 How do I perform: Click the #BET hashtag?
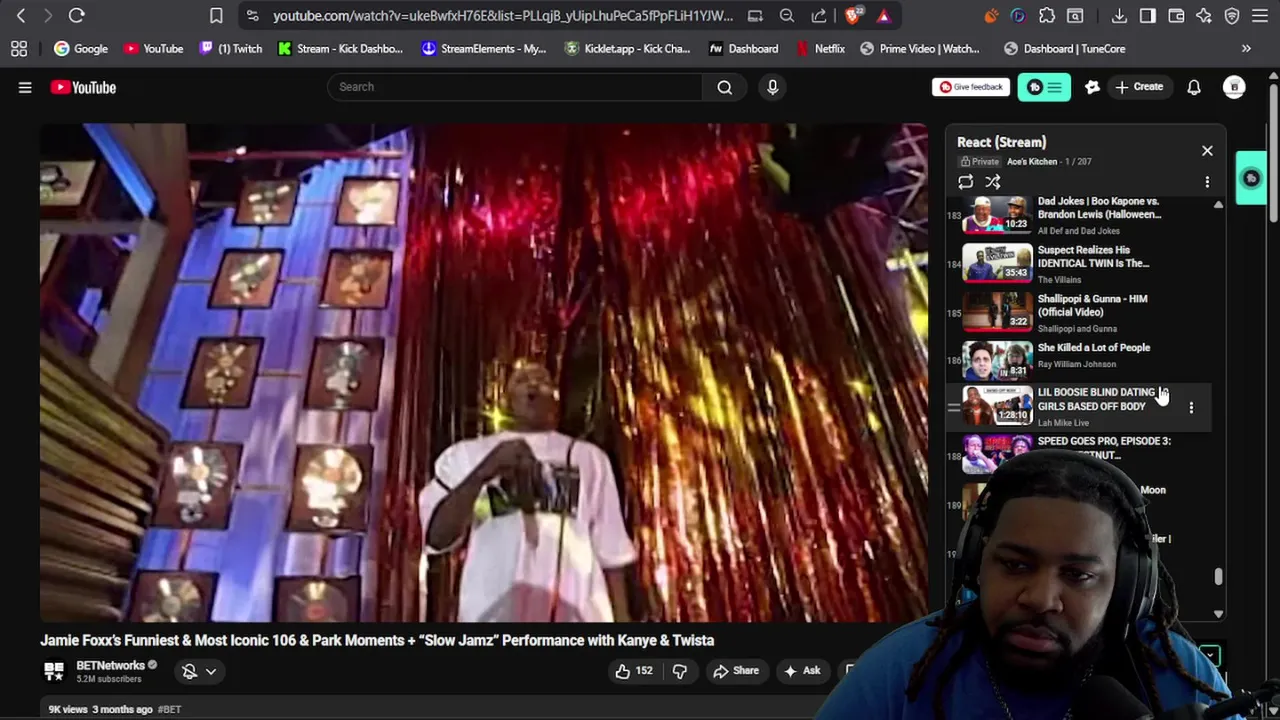tap(169, 709)
